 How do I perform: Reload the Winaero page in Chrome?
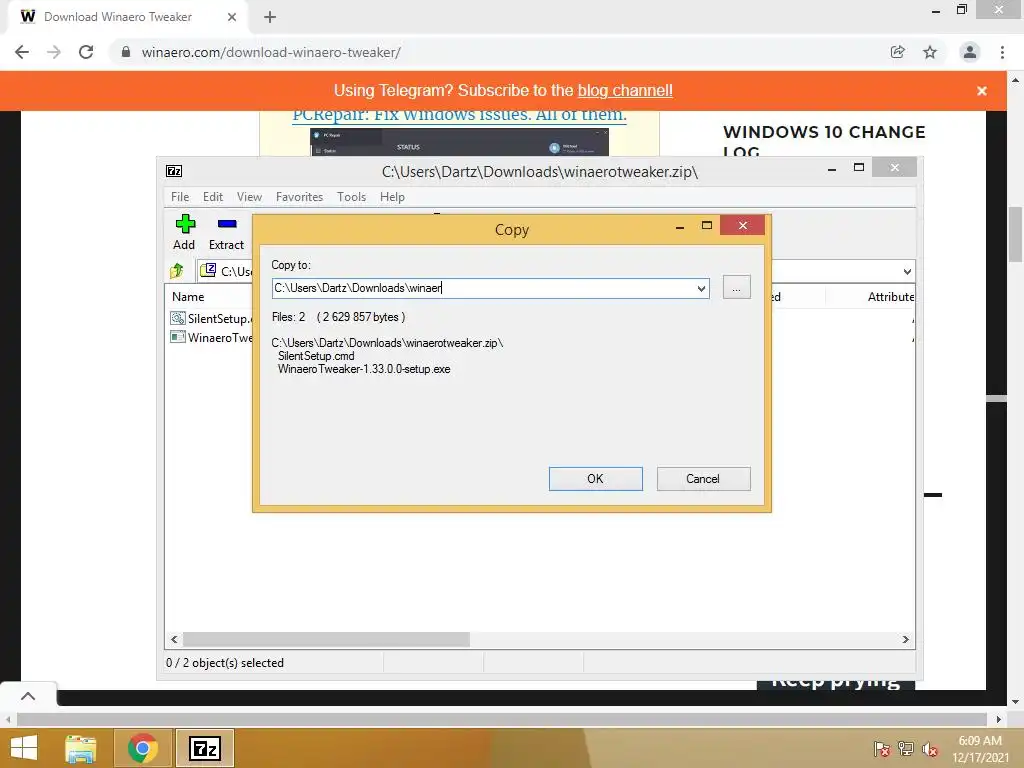[86, 52]
